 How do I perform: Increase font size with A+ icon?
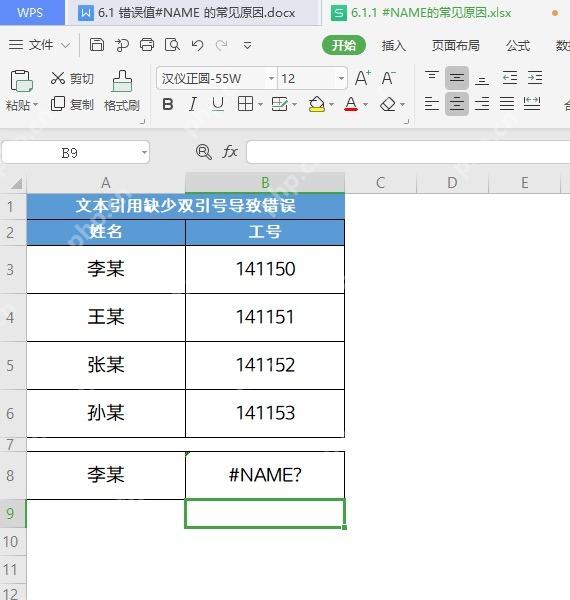pos(362,78)
